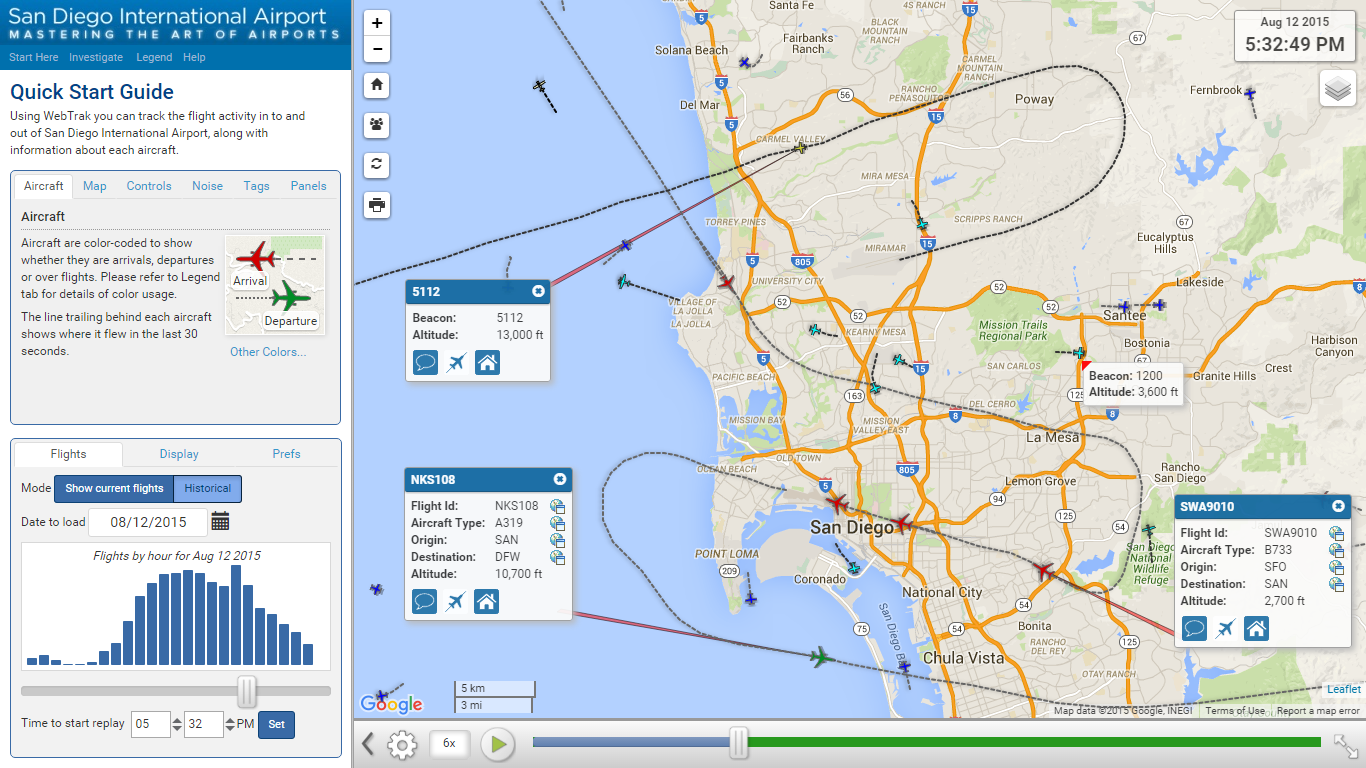The image size is (1366, 768).
Task: Open the map layers selector
Action: 1337,89
